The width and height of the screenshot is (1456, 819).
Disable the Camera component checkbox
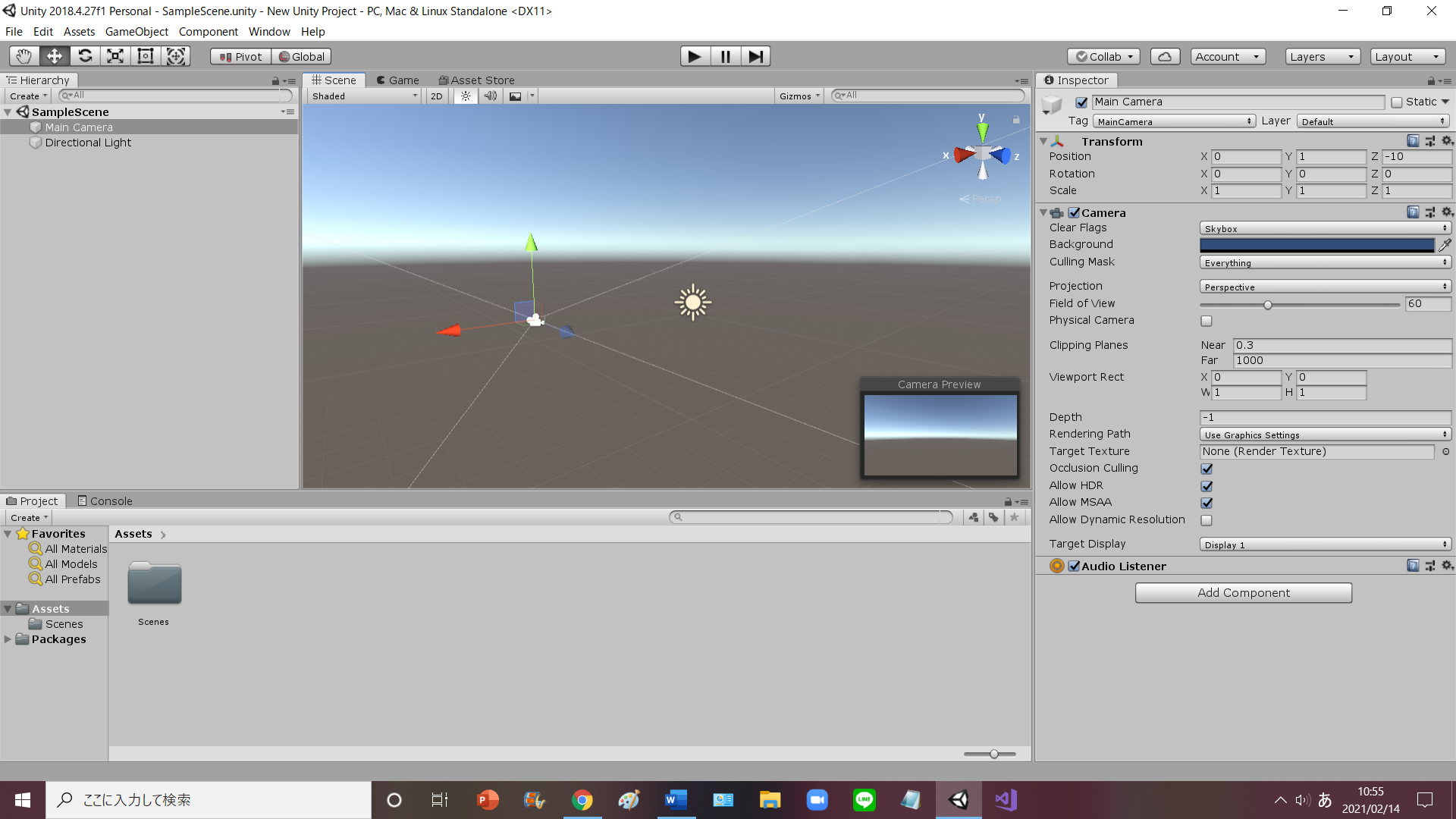click(1074, 212)
